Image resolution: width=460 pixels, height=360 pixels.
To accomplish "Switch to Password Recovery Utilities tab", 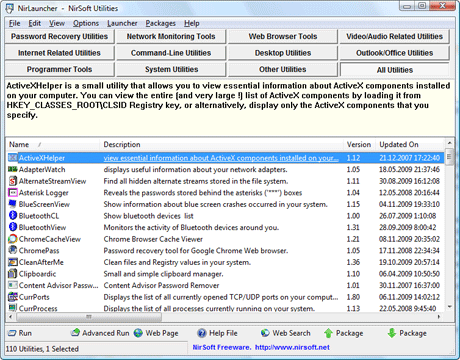I will point(59,36).
